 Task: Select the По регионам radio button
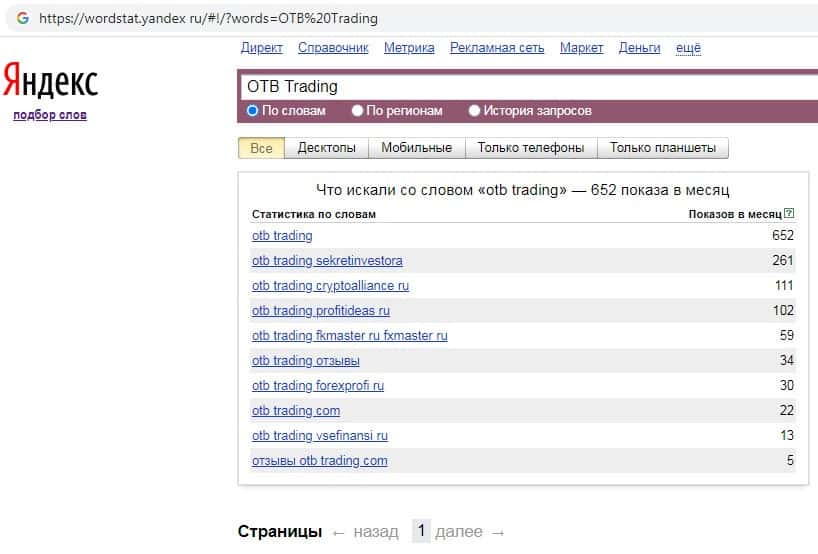(x=358, y=111)
